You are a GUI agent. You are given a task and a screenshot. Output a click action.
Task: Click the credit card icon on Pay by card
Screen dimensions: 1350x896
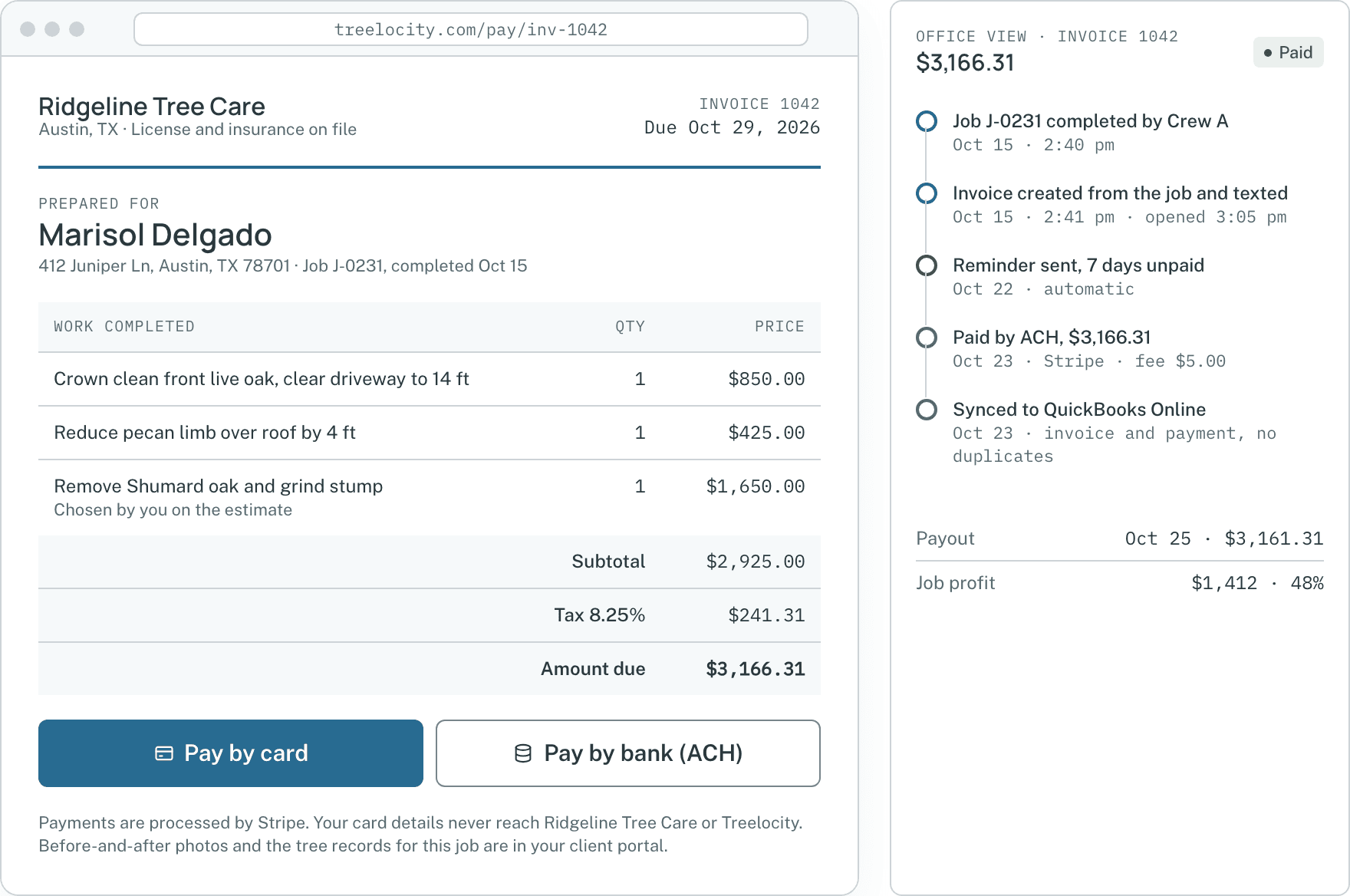click(164, 753)
